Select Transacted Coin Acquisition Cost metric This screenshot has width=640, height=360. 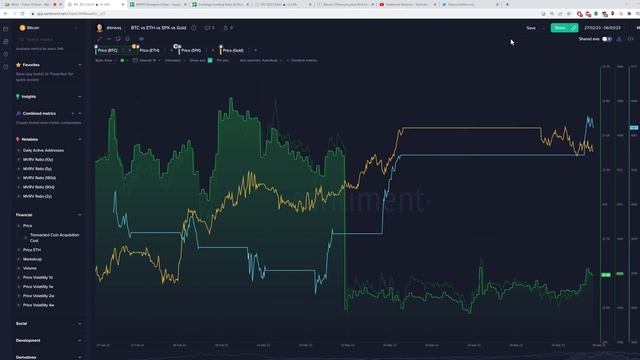[54, 238]
